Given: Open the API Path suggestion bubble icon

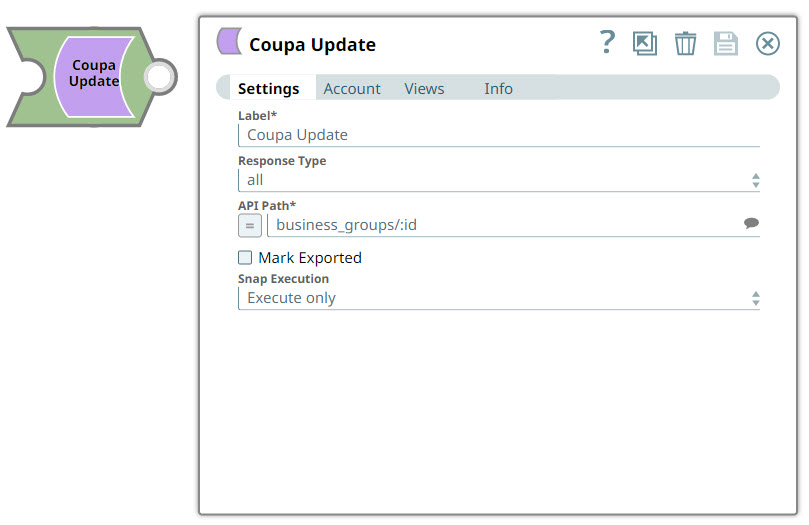Looking at the screenshot, I should click(x=751, y=223).
